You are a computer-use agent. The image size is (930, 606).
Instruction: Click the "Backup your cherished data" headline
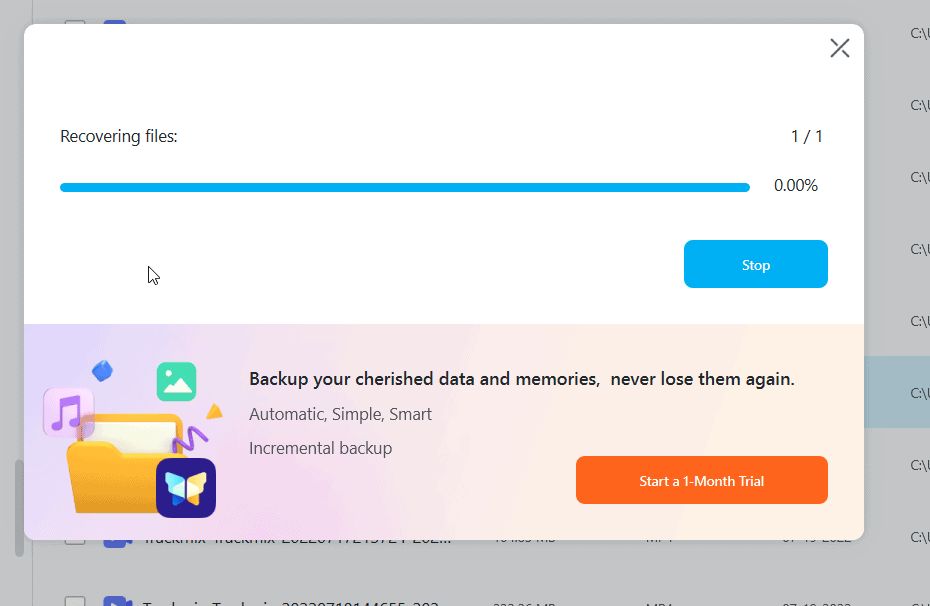tap(521, 380)
